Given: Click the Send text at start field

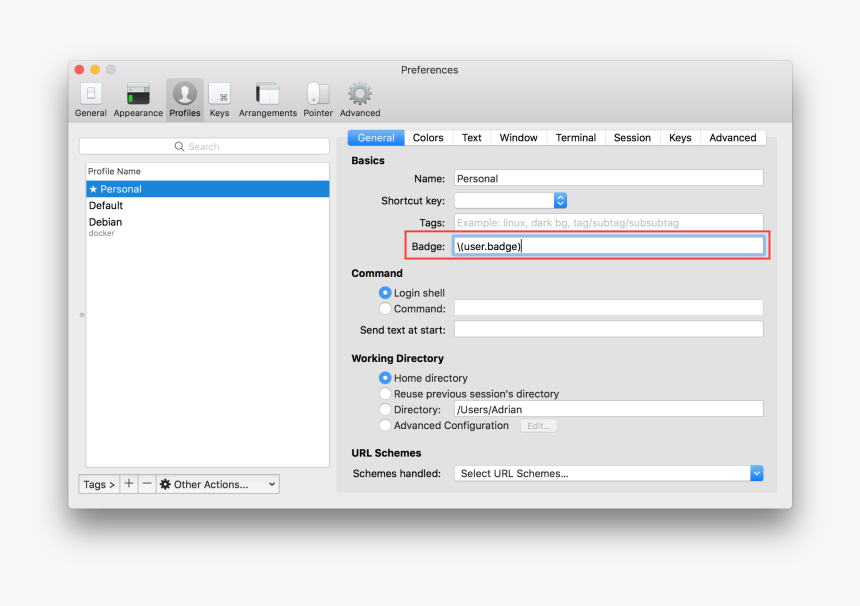Looking at the screenshot, I should pos(609,330).
